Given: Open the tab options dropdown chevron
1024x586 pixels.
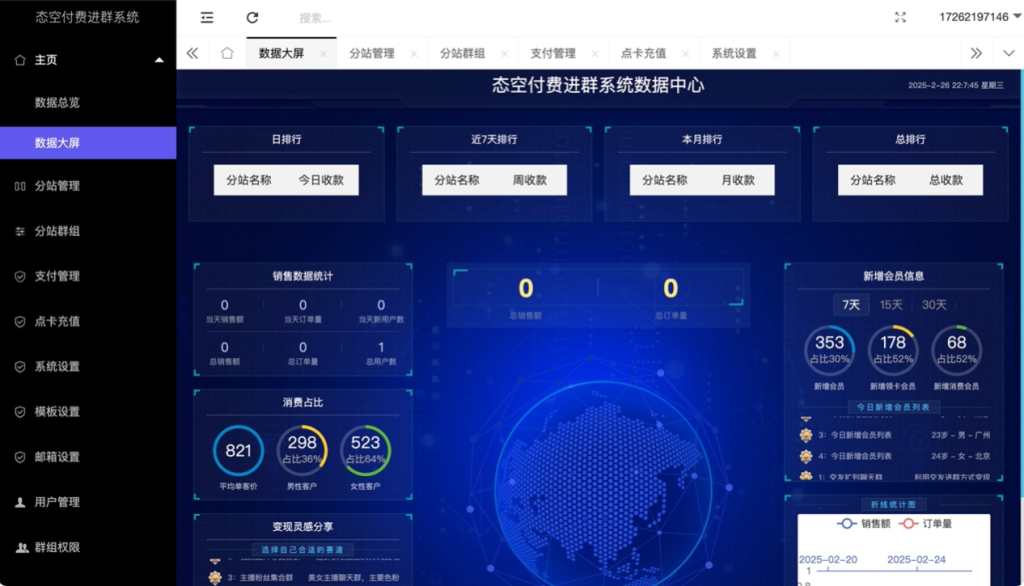Looking at the screenshot, I should pyautogui.click(x=1008, y=53).
